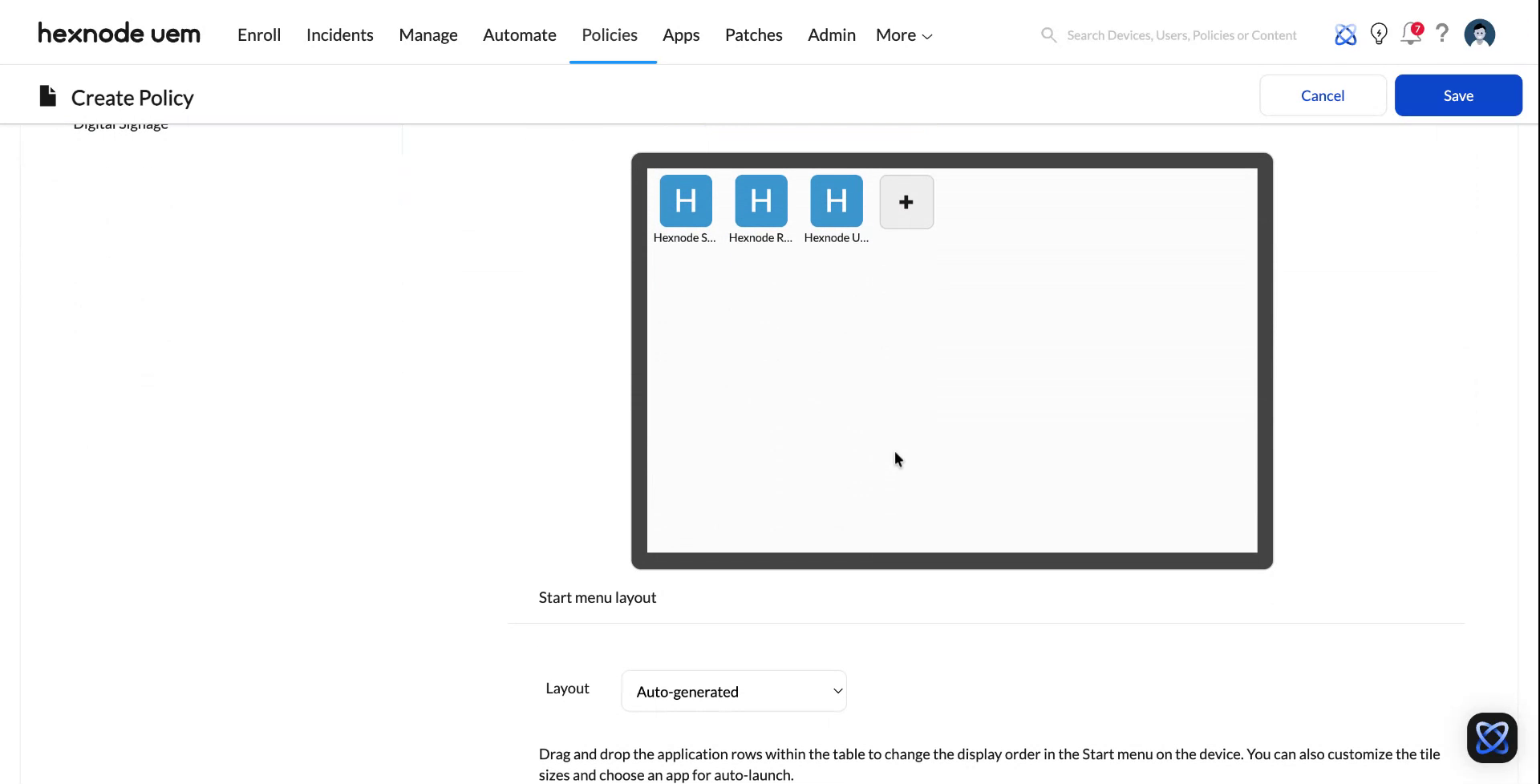The width and height of the screenshot is (1540, 784).
Task: Click the Hexnode U... app icon
Action: [x=836, y=201]
